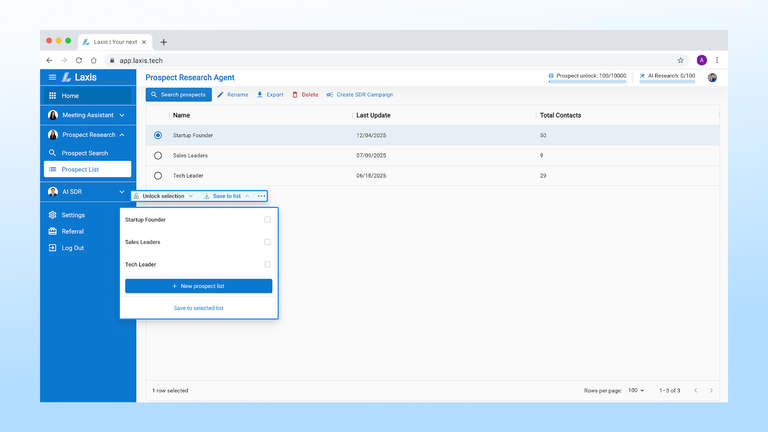Image resolution: width=768 pixels, height=432 pixels.
Task: Click the hamburger menu icon beside Laxis logo
Action: 52,77
